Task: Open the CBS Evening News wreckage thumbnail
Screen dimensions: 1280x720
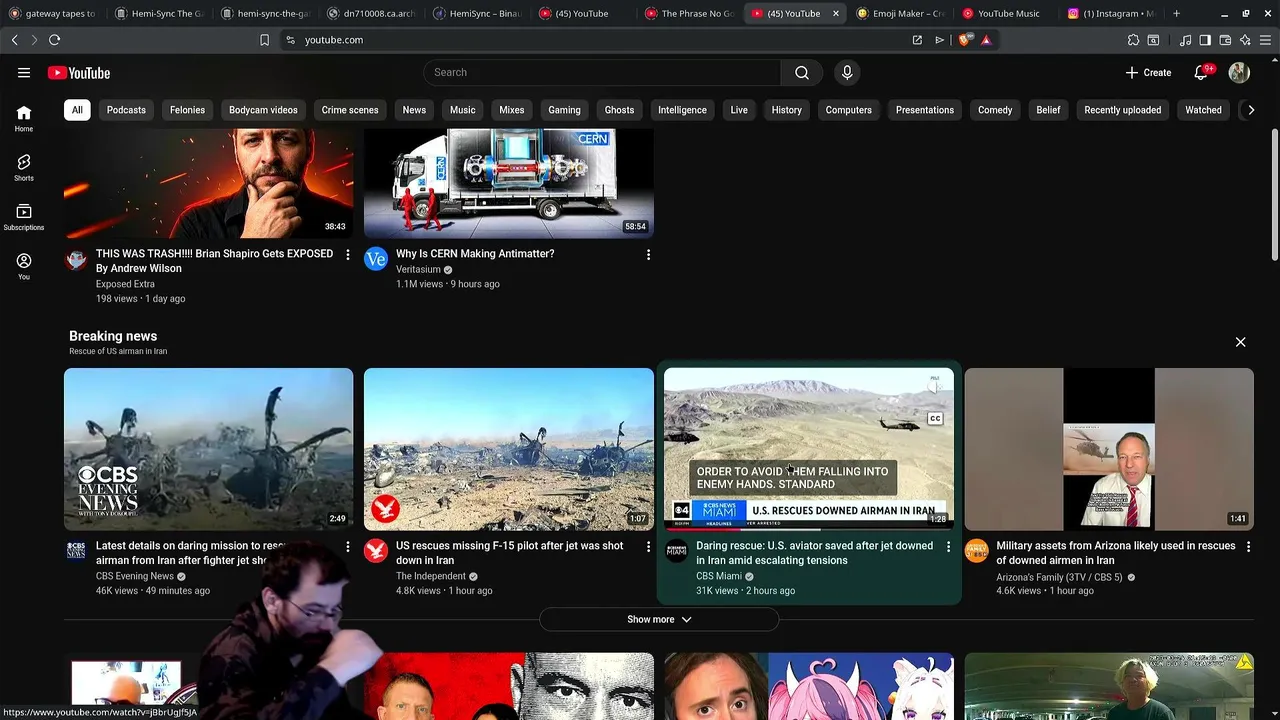Action: coord(209,449)
